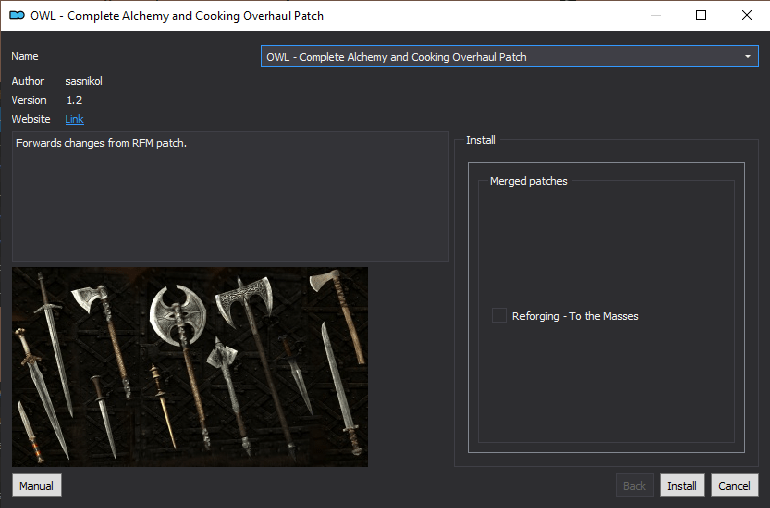Click the Back button

pyautogui.click(x=634, y=485)
